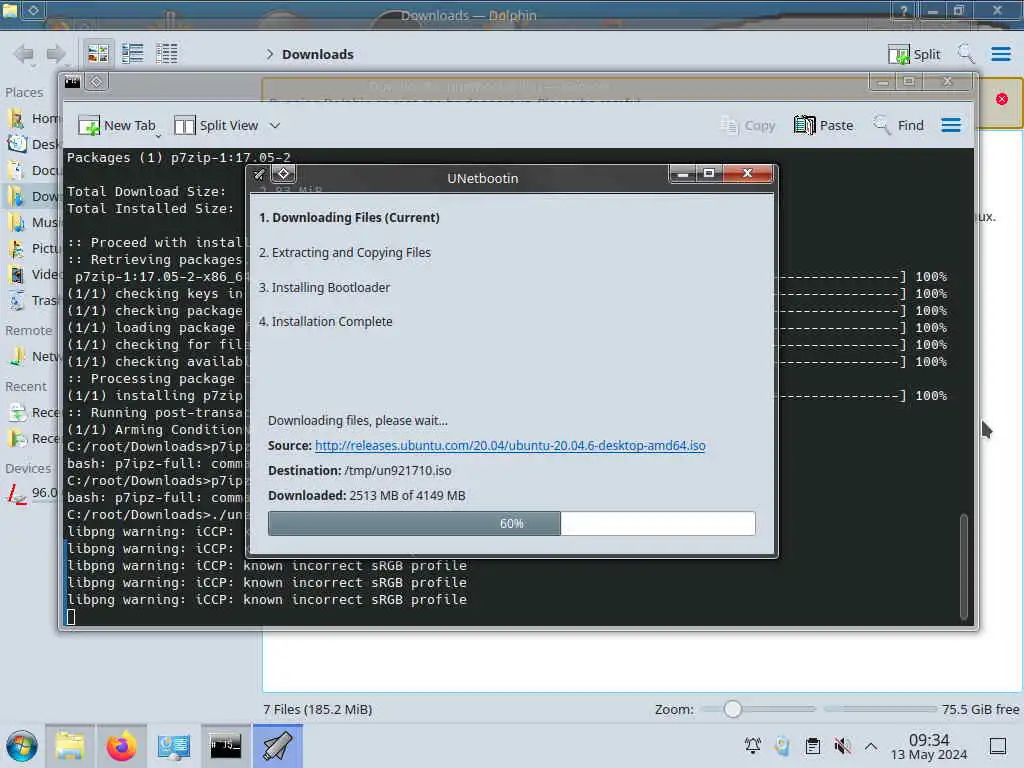Select Documents in the Places panel

[33, 170]
